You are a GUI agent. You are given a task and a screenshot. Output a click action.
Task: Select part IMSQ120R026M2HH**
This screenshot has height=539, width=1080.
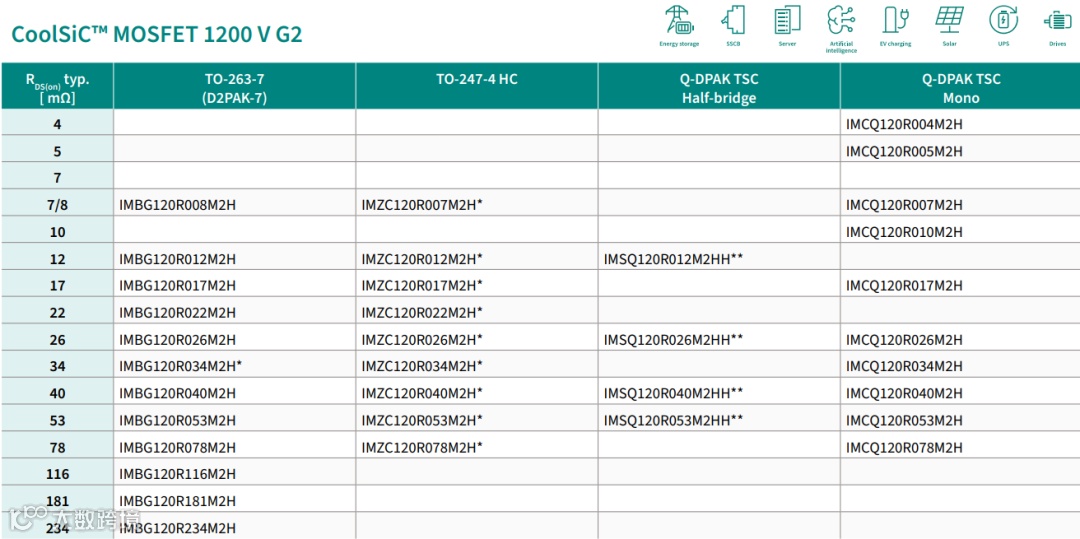click(x=674, y=339)
